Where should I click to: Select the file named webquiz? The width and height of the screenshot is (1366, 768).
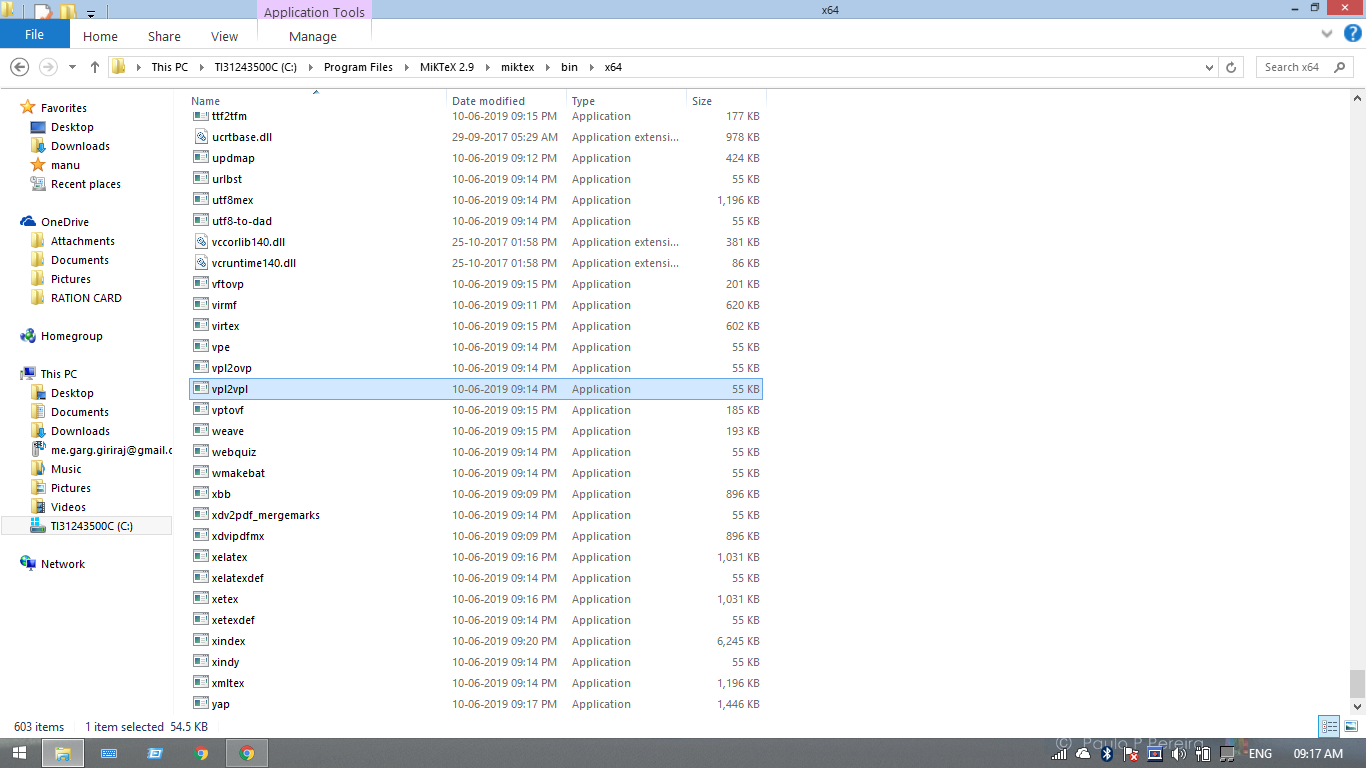(x=234, y=452)
